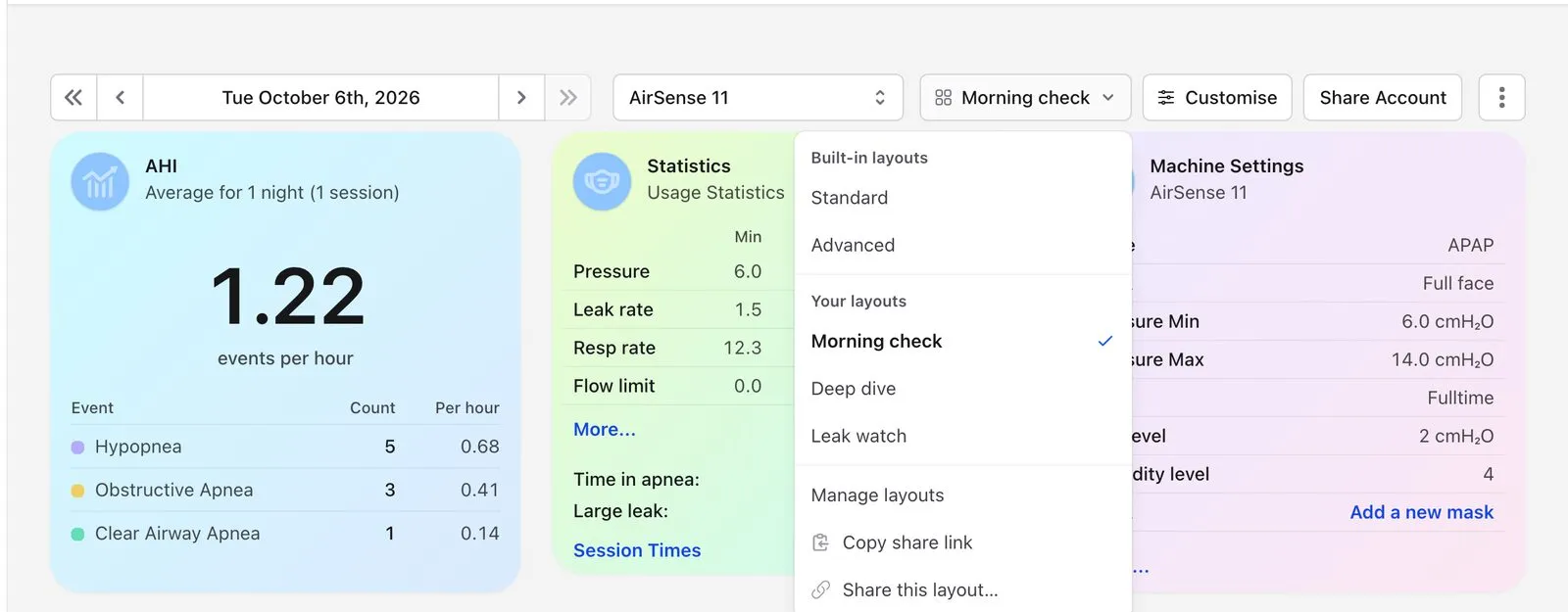Click the Your layouts section header
This screenshot has height=612, width=1568.
tap(858, 302)
